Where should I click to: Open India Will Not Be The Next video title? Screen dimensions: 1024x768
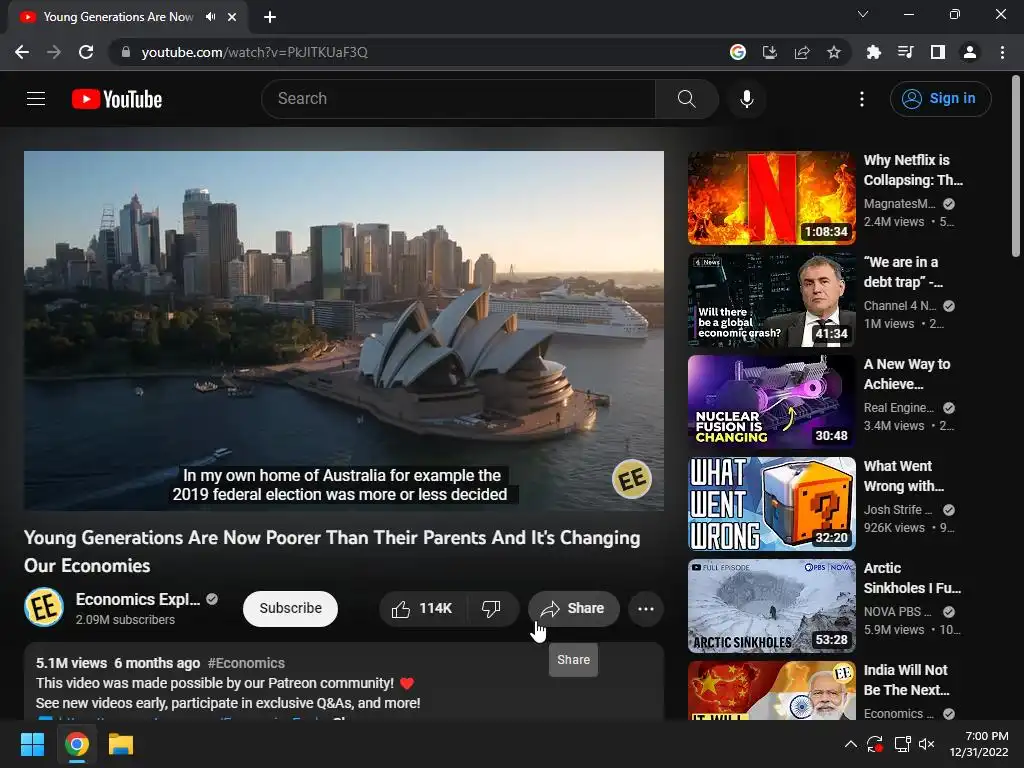click(x=906, y=680)
